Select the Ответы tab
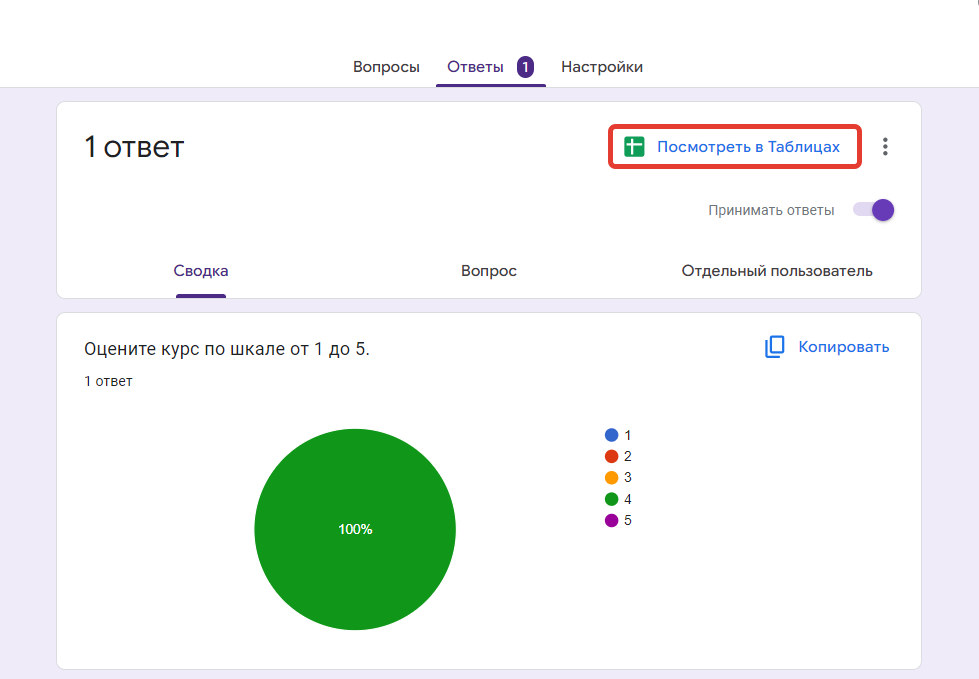The width and height of the screenshot is (979, 679). pos(475,67)
